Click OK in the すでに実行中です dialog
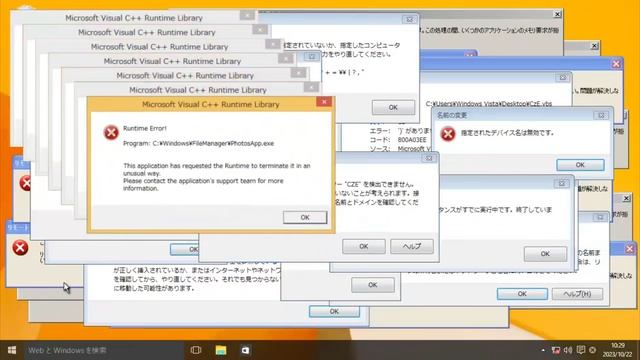640x360 pixels. 545,254
